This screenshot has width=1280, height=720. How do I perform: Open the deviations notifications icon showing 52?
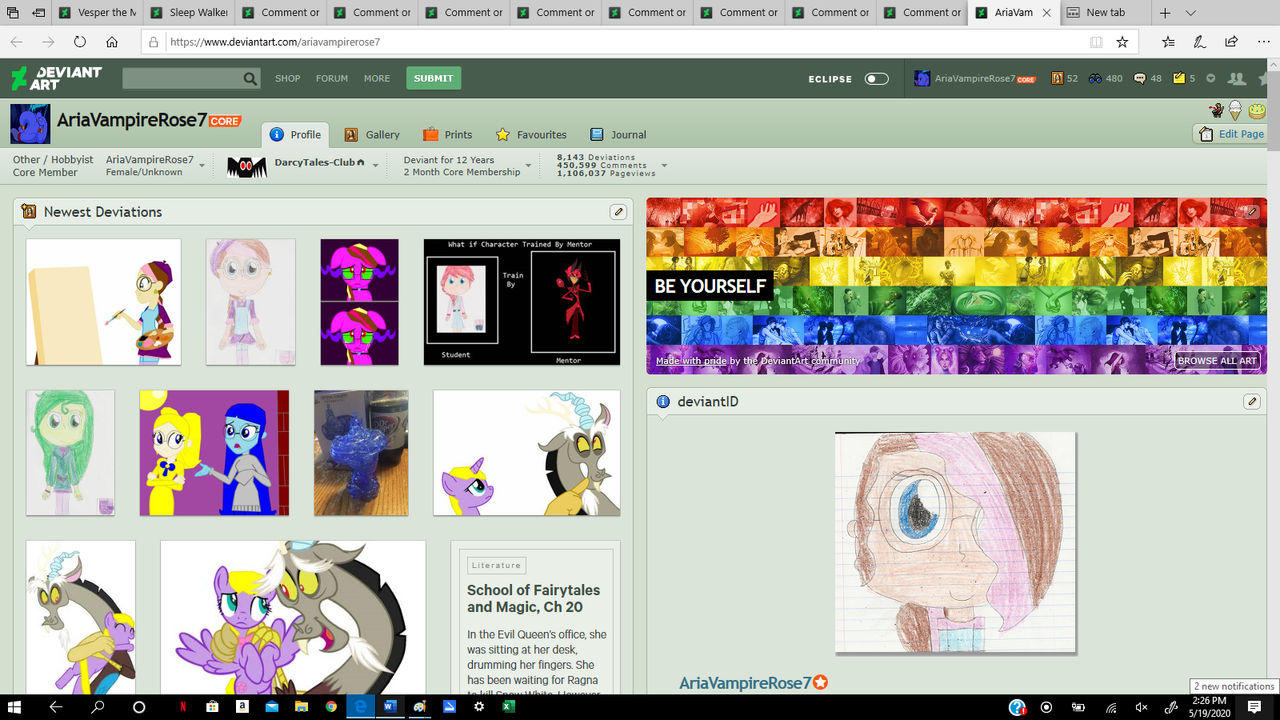[x=1064, y=78]
